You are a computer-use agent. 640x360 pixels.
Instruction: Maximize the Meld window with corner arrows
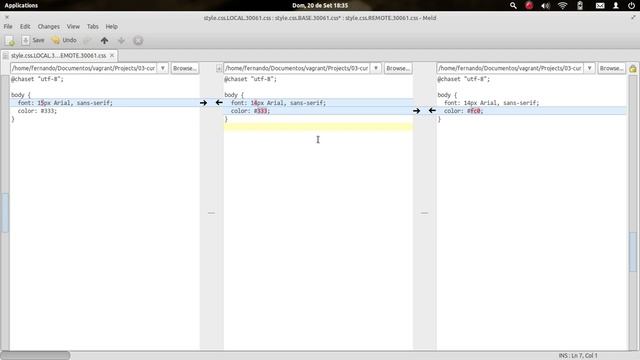click(633, 17)
